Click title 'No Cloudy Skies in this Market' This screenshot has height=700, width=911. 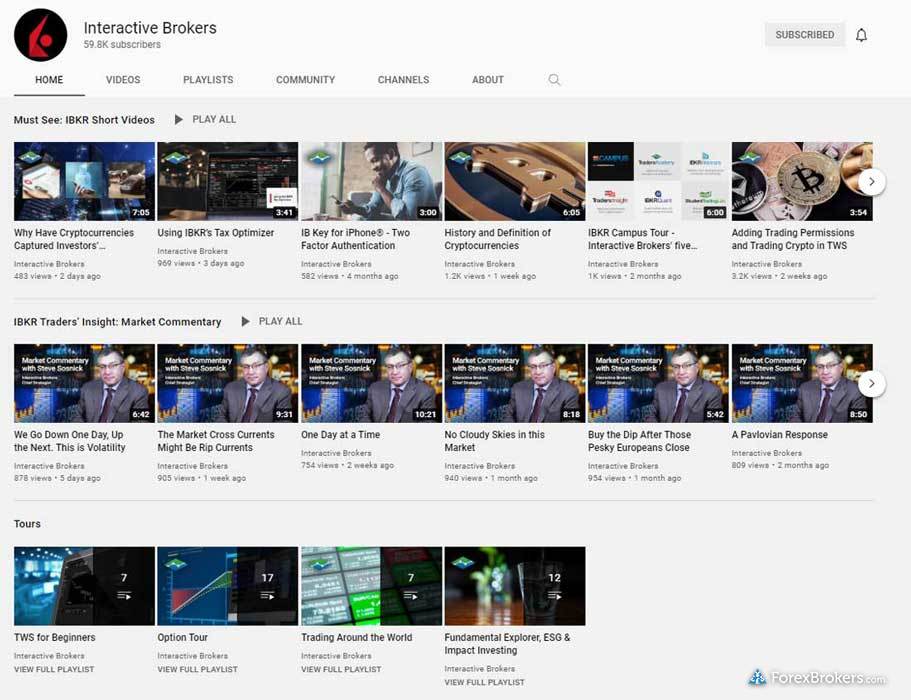pos(494,441)
